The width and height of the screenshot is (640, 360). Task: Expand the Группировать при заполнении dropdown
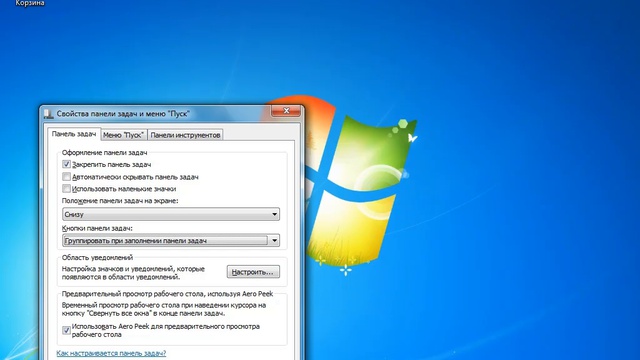171,240
